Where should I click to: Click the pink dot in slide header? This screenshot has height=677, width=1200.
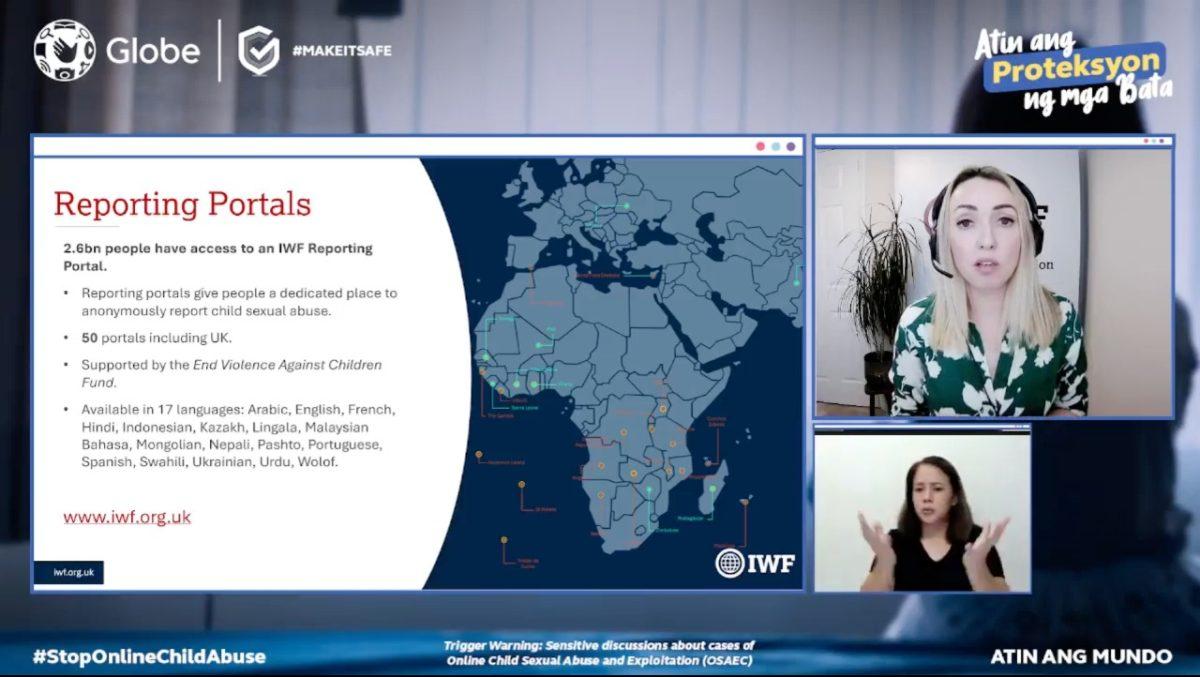click(x=760, y=146)
